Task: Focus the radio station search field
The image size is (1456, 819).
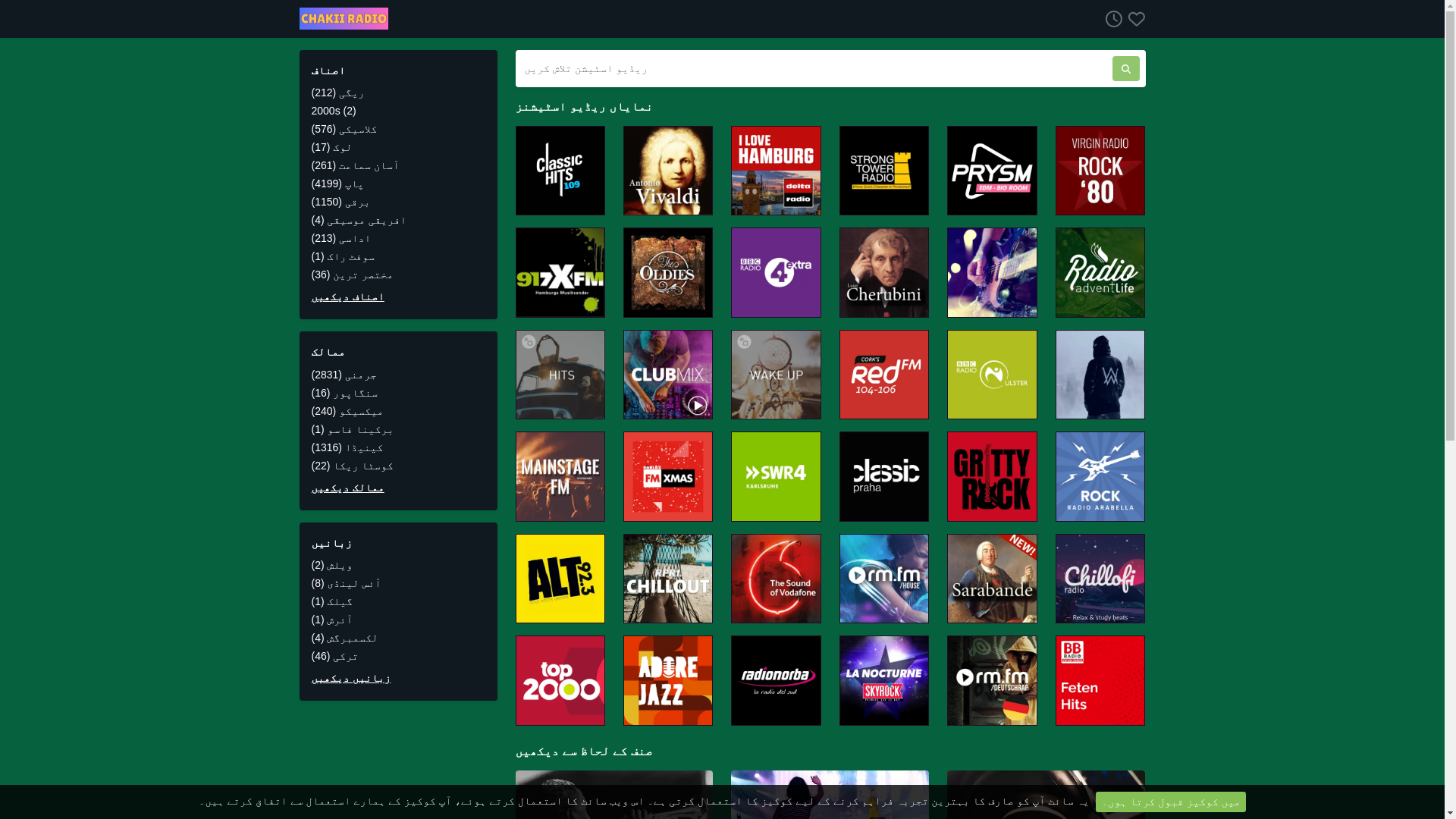Action: pos(813,69)
